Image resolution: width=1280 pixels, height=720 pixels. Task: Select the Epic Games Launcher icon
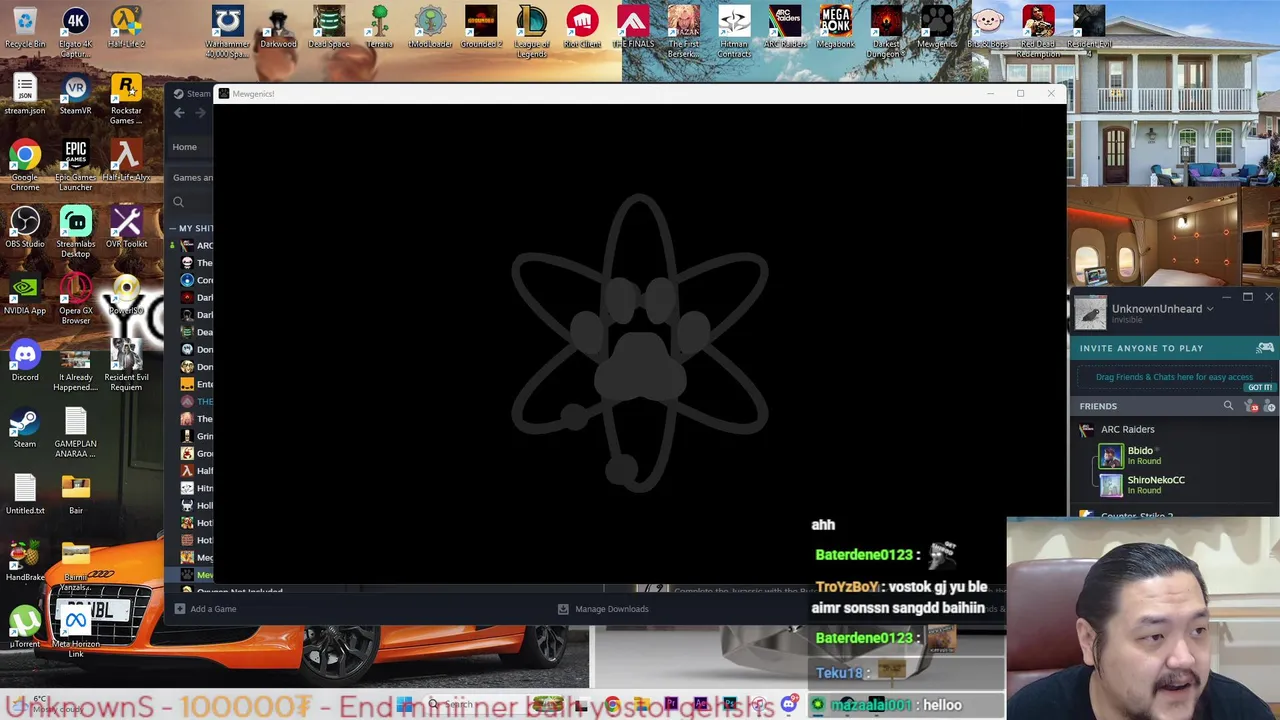tap(75, 166)
